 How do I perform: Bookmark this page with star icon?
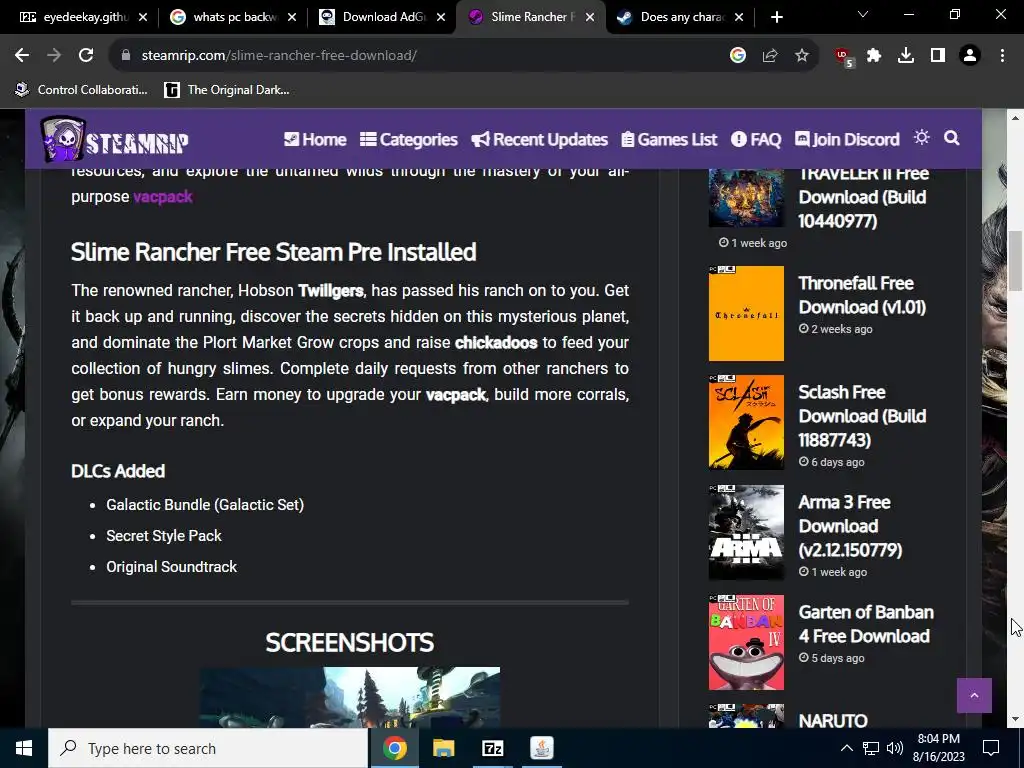point(802,56)
